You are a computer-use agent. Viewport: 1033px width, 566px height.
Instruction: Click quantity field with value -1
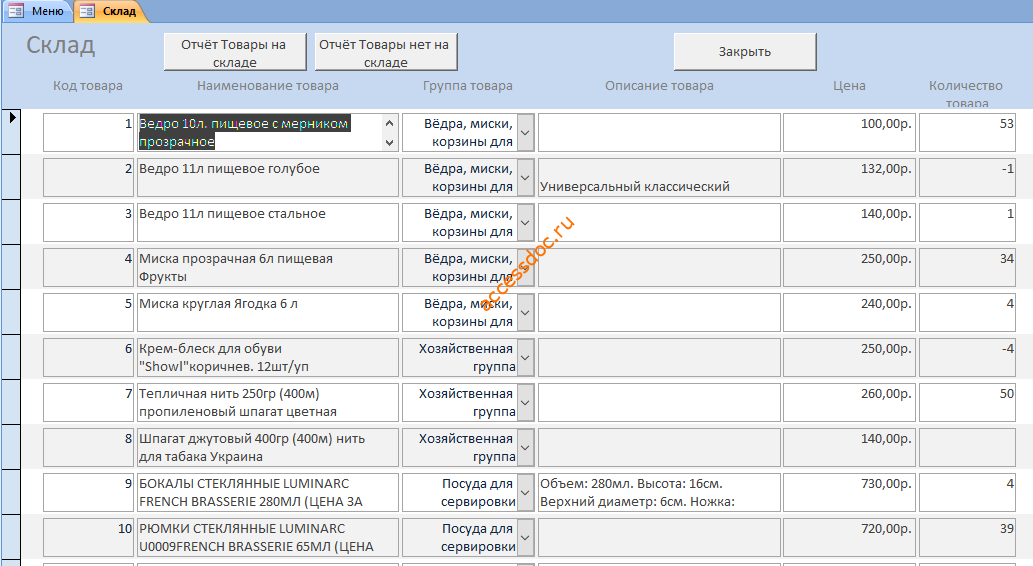click(967, 177)
